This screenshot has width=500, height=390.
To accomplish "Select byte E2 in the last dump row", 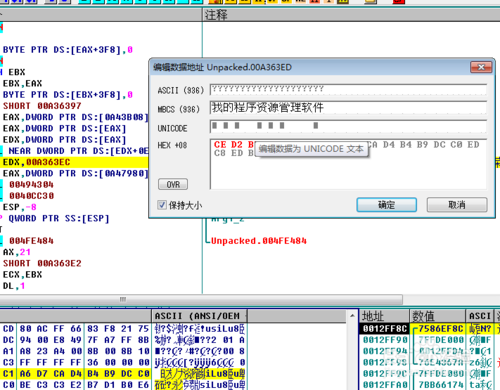I will pyautogui.click(x=76, y=385).
